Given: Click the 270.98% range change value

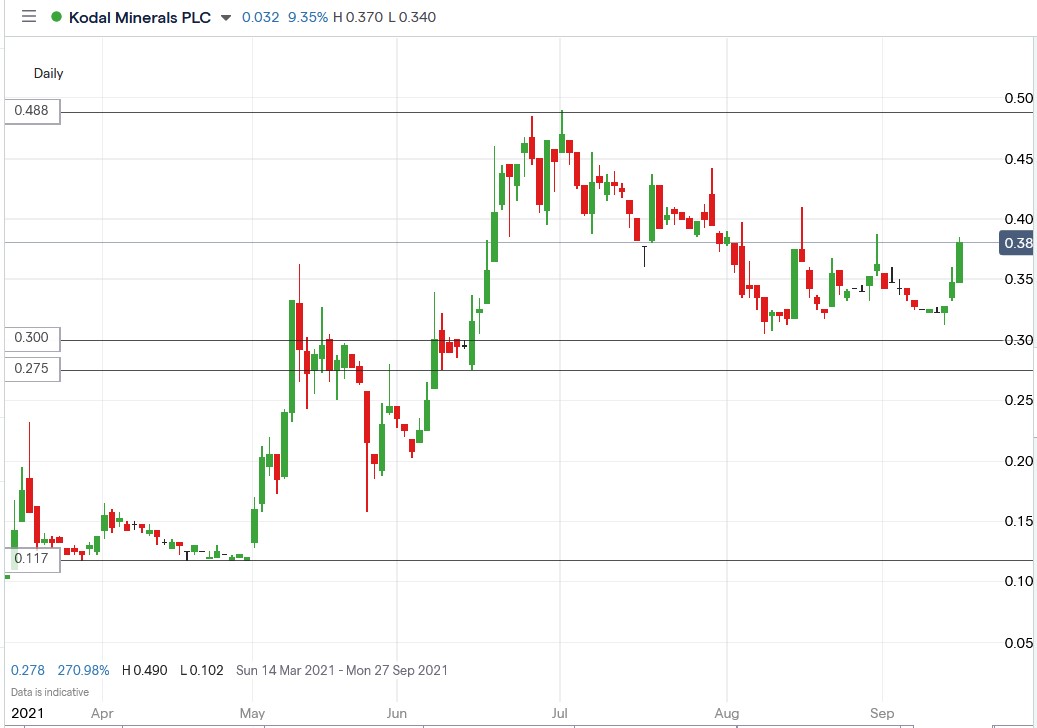Looking at the screenshot, I should 83,670.
